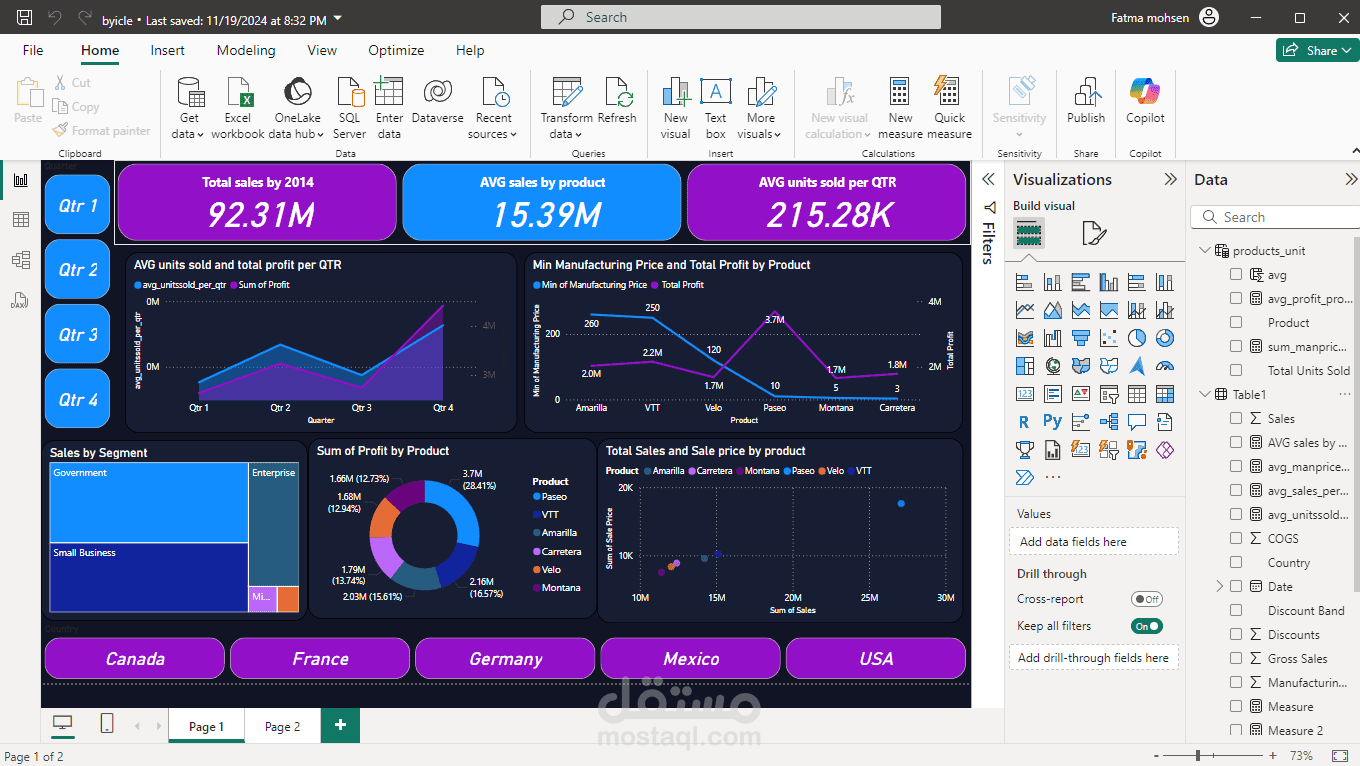This screenshot has width=1360, height=766.
Task: Check the Total Units Sold checkbox
Action: point(1237,370)
